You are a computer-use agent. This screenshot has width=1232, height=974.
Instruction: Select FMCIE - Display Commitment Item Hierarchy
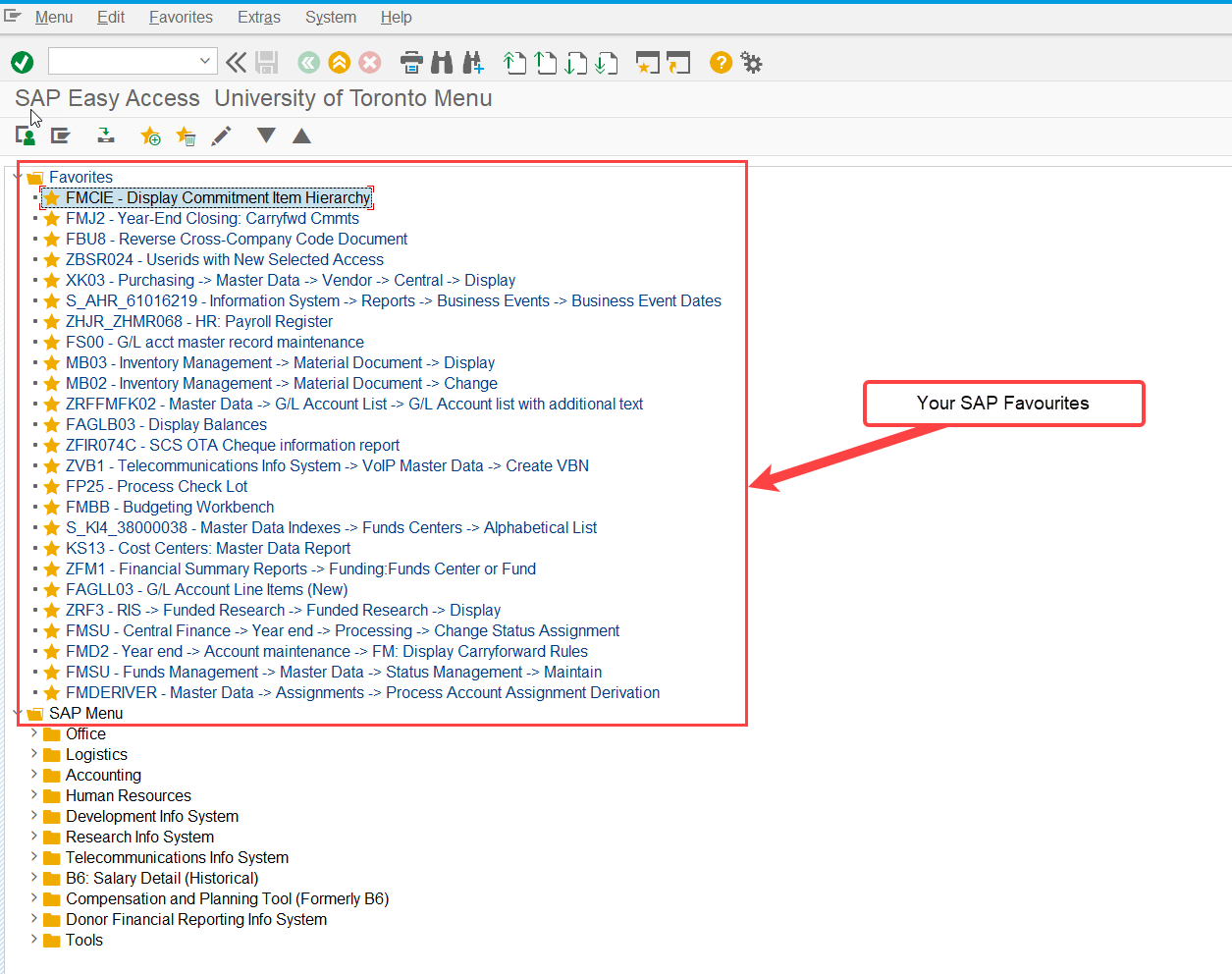(x=218, y=197)
